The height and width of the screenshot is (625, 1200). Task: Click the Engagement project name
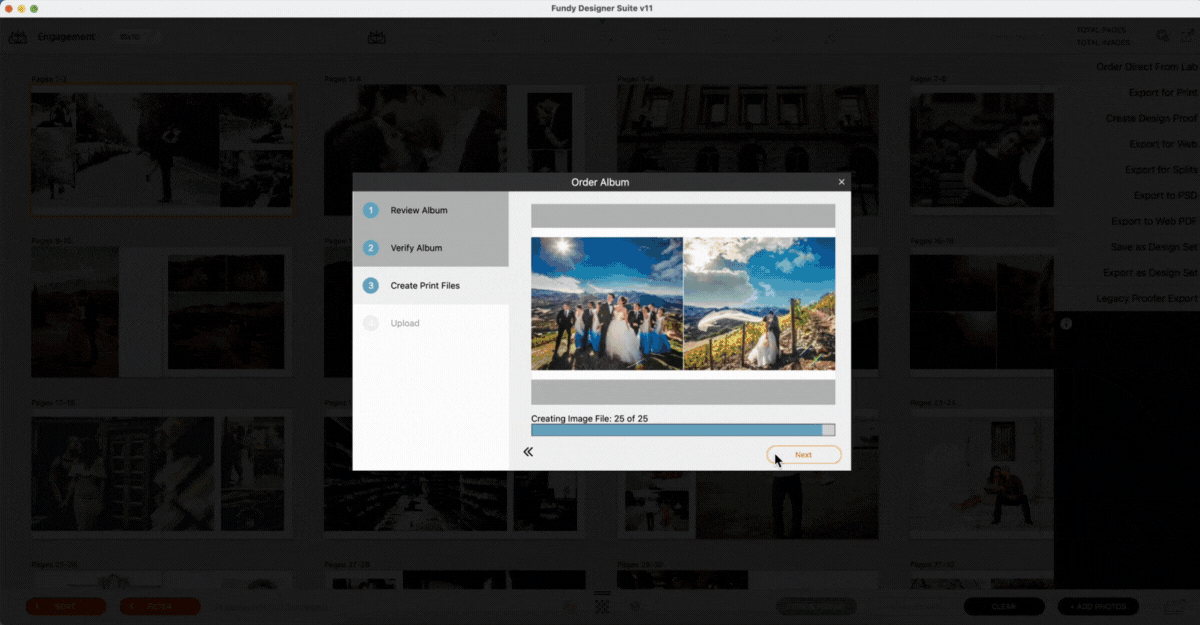[66, 37]
